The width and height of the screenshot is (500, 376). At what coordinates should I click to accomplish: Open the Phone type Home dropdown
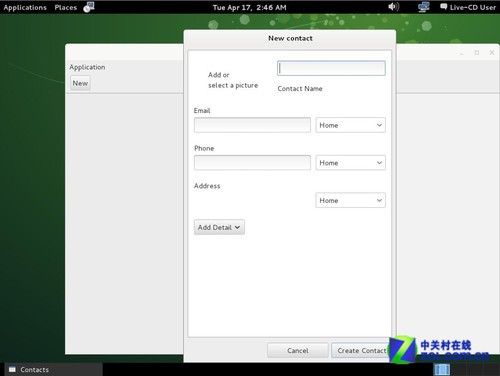(x=351, y=163)
